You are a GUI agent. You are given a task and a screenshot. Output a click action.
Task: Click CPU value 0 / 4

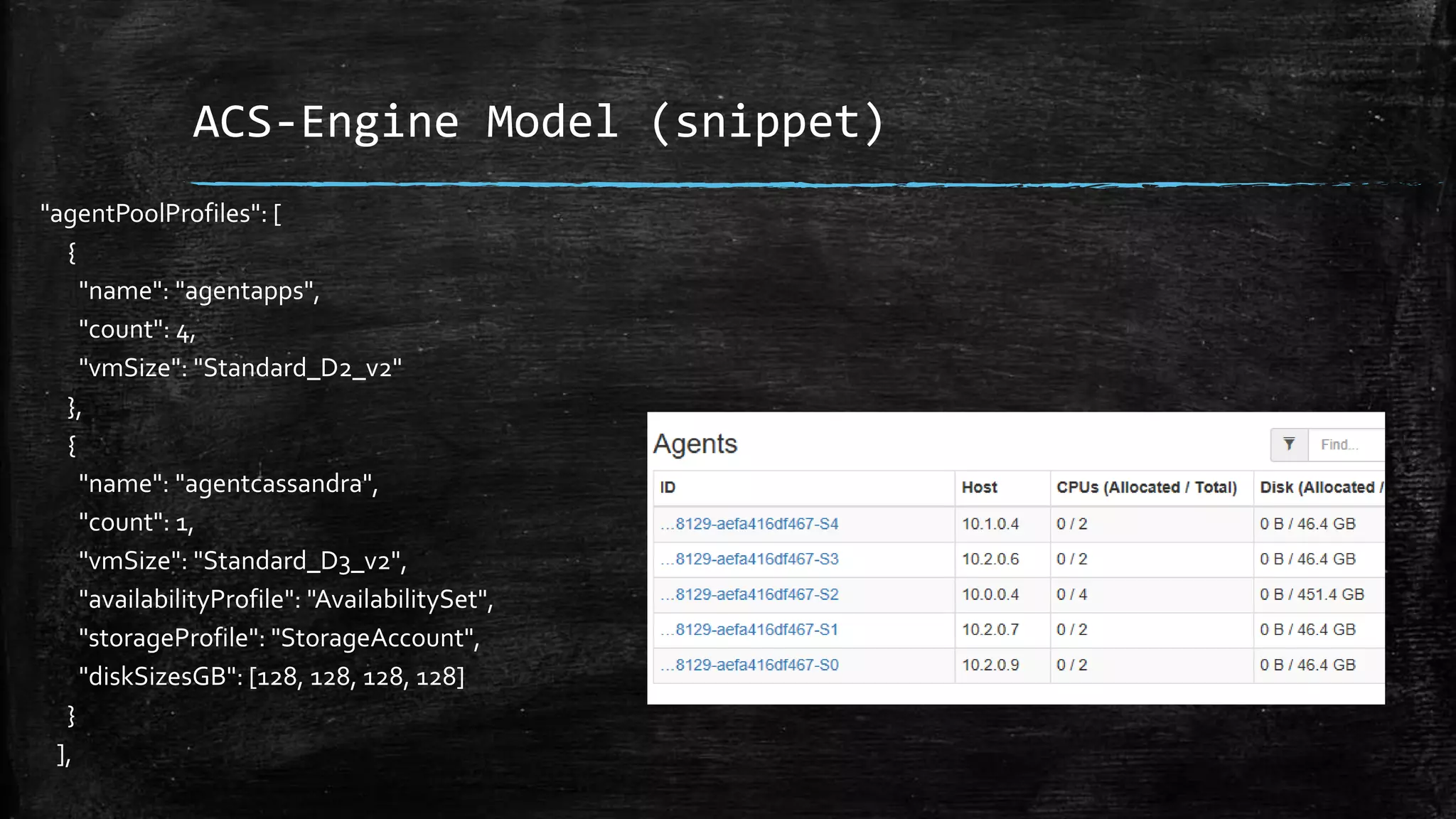[1071, 594]
